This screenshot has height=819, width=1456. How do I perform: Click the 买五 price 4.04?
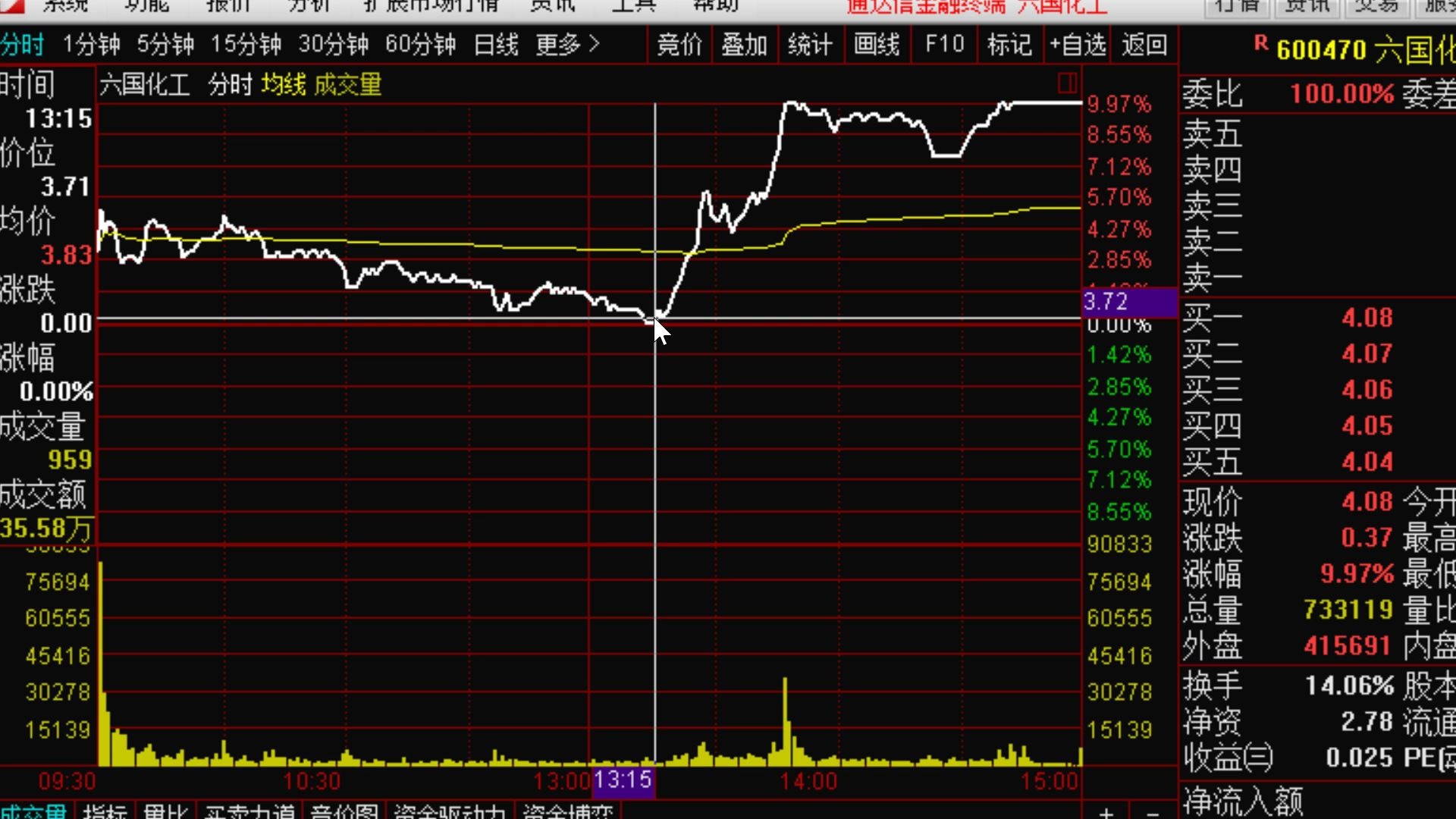pyautogui.click(x=1367, y=462)
